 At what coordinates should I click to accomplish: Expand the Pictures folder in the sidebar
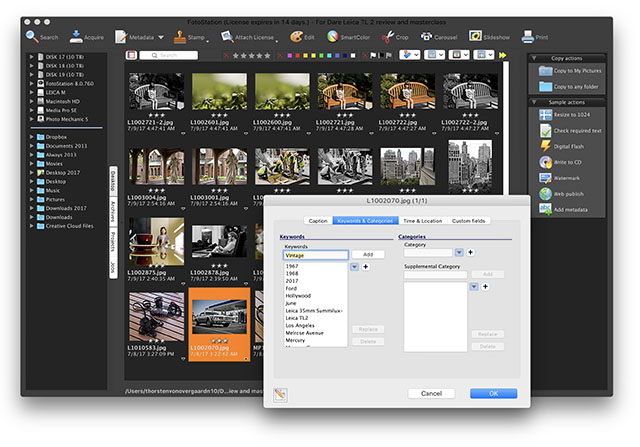point(31,199)
